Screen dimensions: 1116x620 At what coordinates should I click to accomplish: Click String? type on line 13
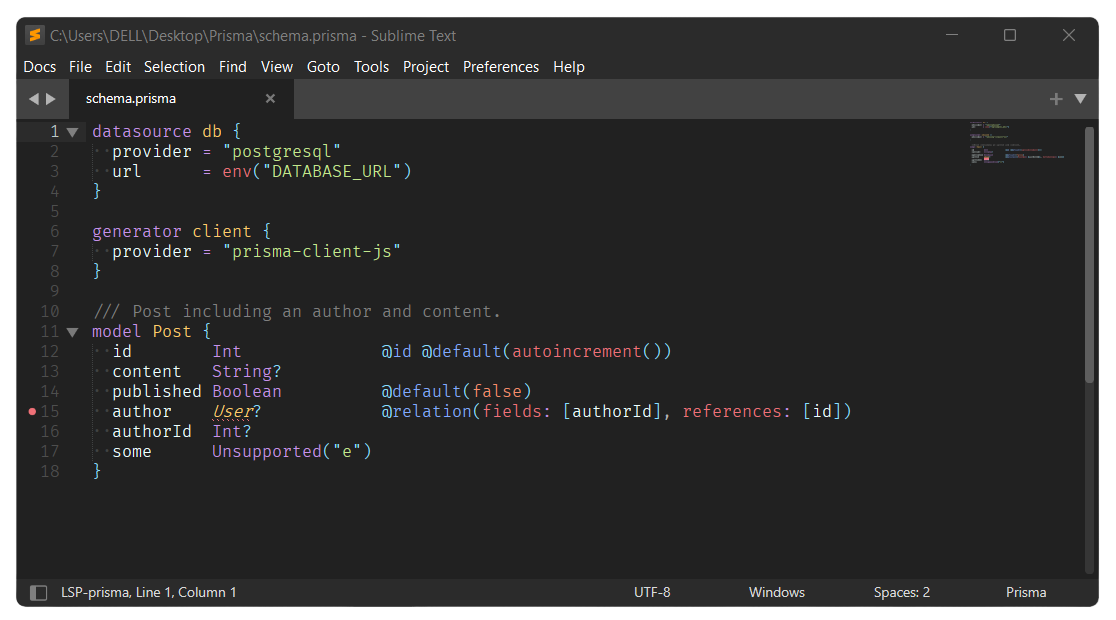(247, 372)
